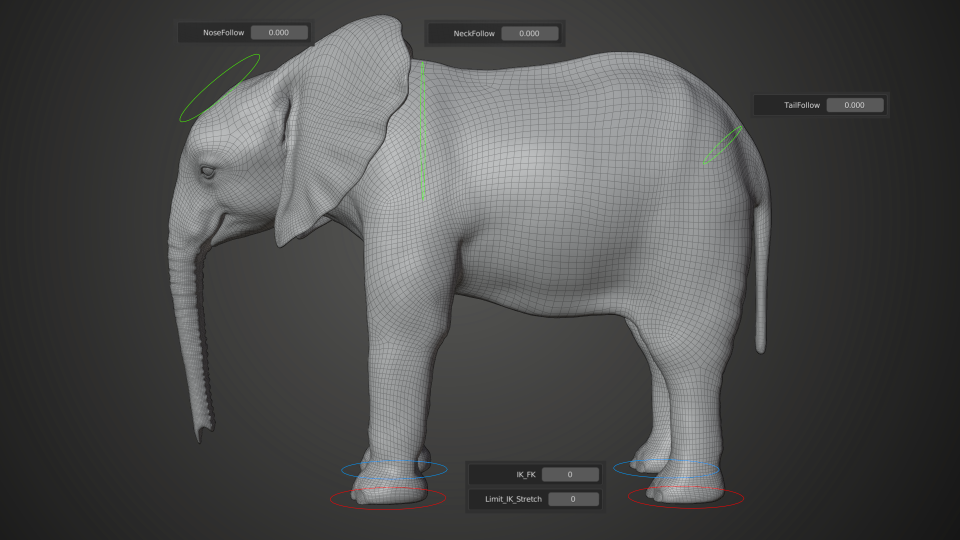
Task: Click the NoseFollow 0.000 value slider
Action: (279, 32)
